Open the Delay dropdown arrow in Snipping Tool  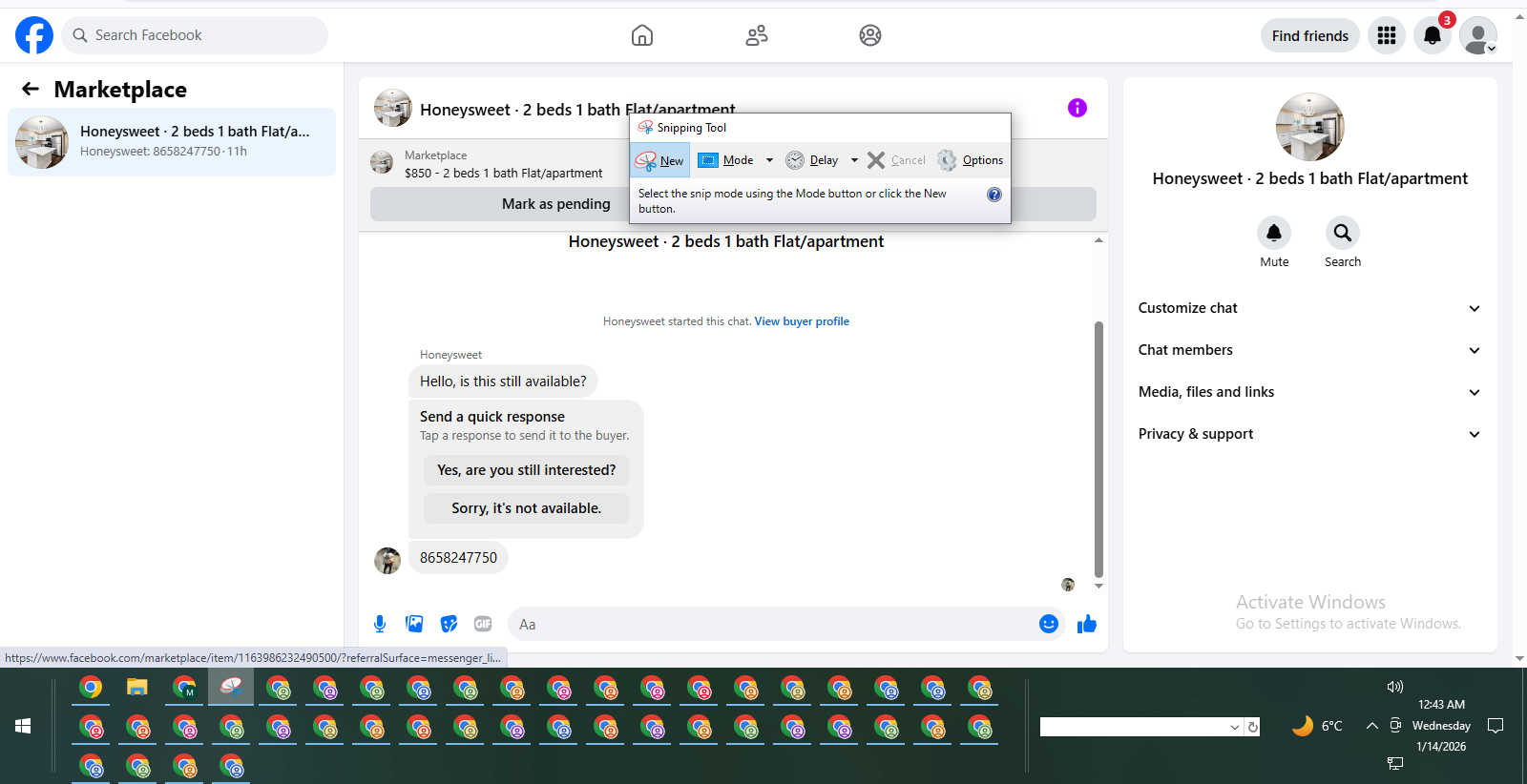[854, 160]
